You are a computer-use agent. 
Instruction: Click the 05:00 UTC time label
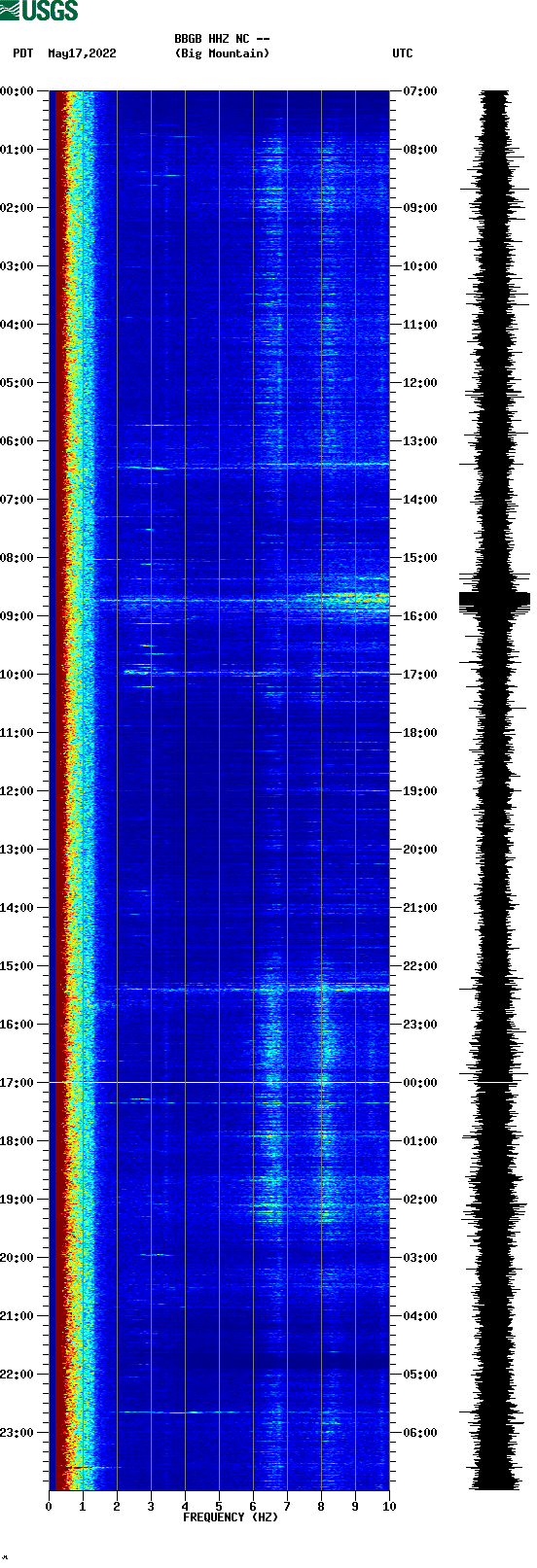pos(420,1375)
